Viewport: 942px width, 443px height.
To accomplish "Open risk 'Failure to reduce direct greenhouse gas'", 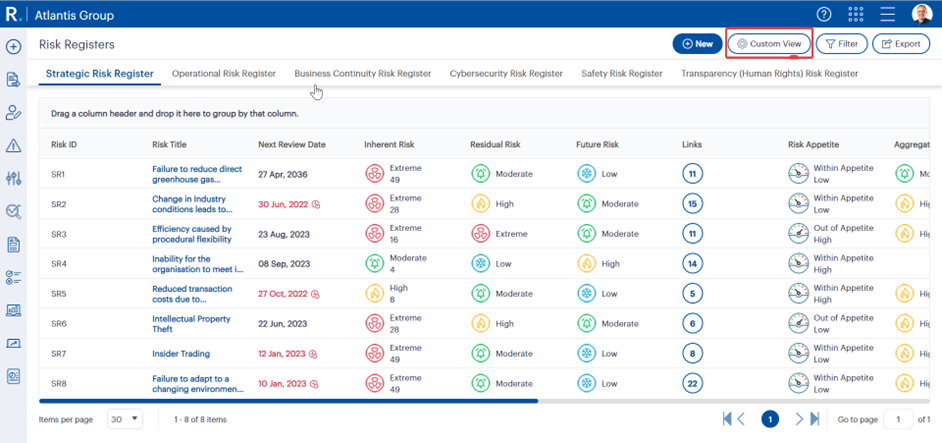I will click(197, 174).
